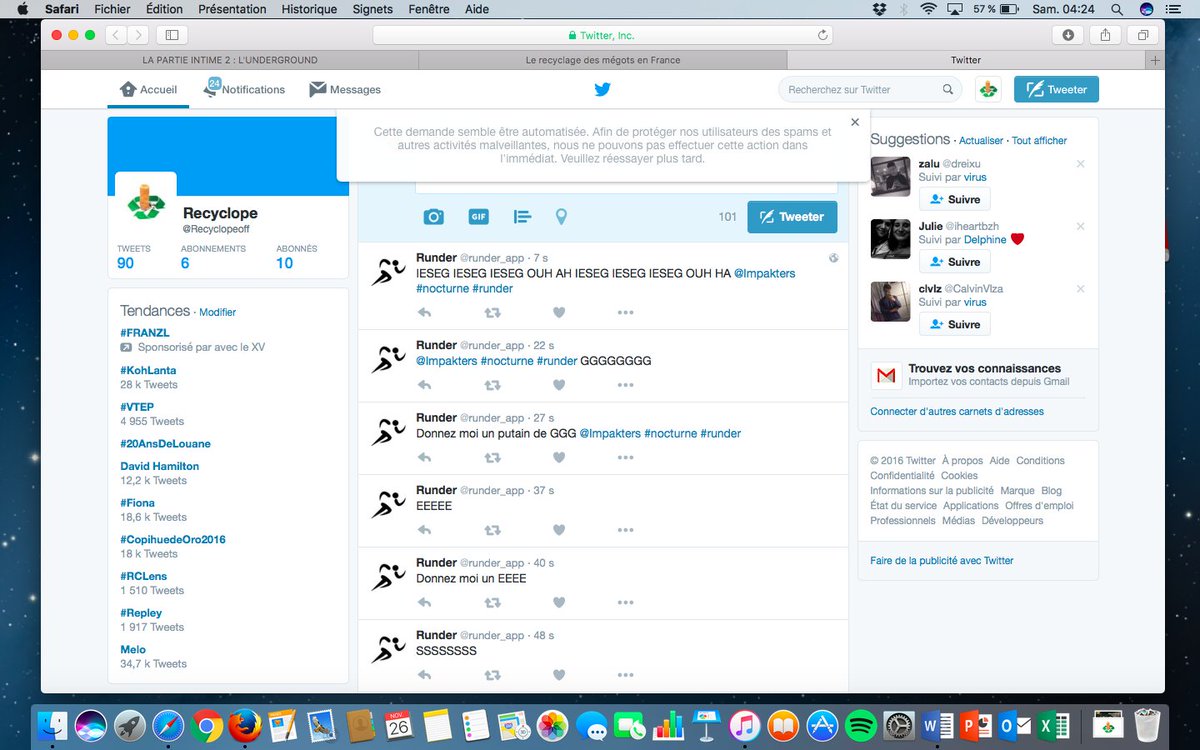Click Modifier next to Tendances

217,312
